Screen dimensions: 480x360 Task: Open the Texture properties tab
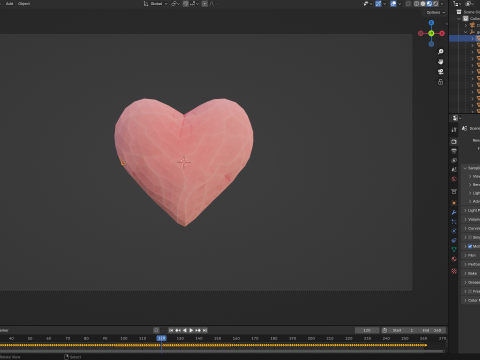[x=454, y=271]
